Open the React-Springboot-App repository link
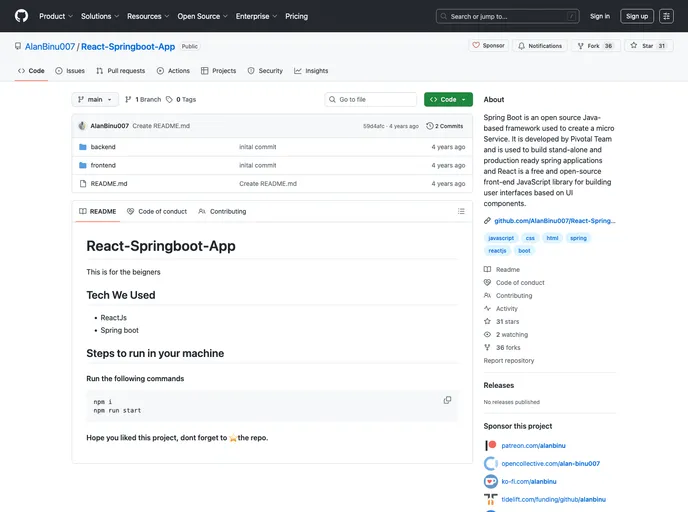 tap(128, 47)
